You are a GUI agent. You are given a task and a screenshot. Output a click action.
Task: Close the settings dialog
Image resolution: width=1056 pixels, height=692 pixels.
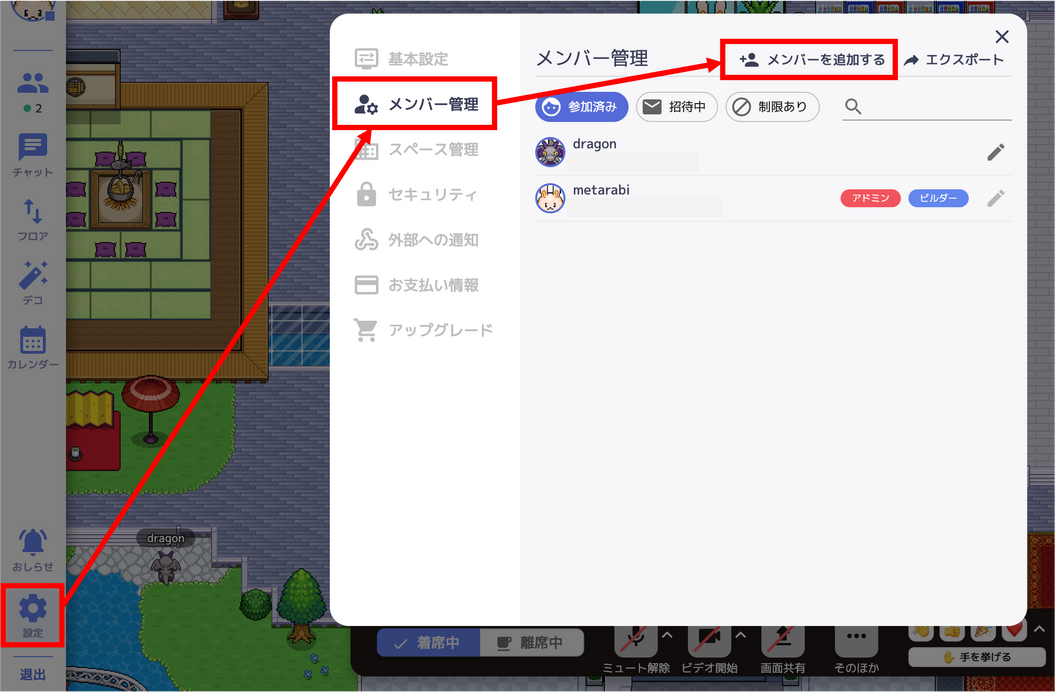[1001, 36]
